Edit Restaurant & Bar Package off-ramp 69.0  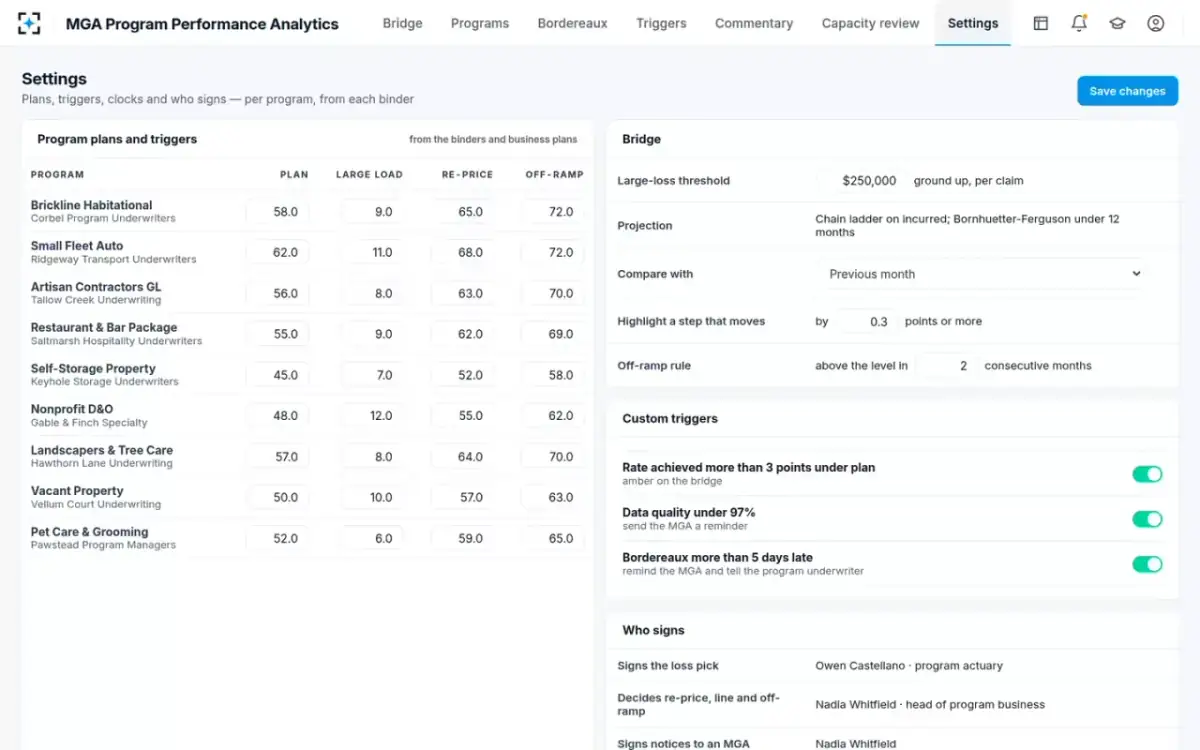553,334
